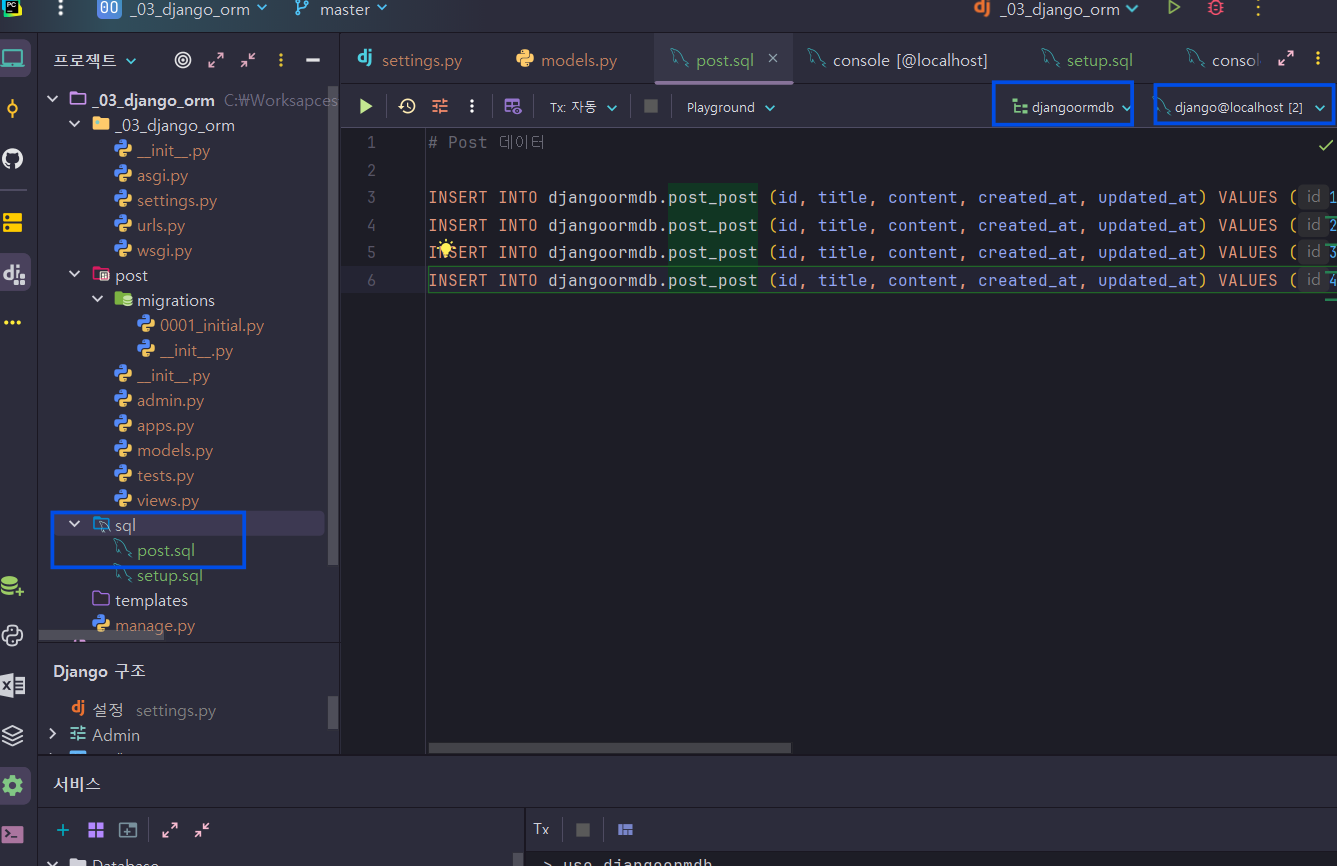Expand all in Services panel

[x=170, y=830]
